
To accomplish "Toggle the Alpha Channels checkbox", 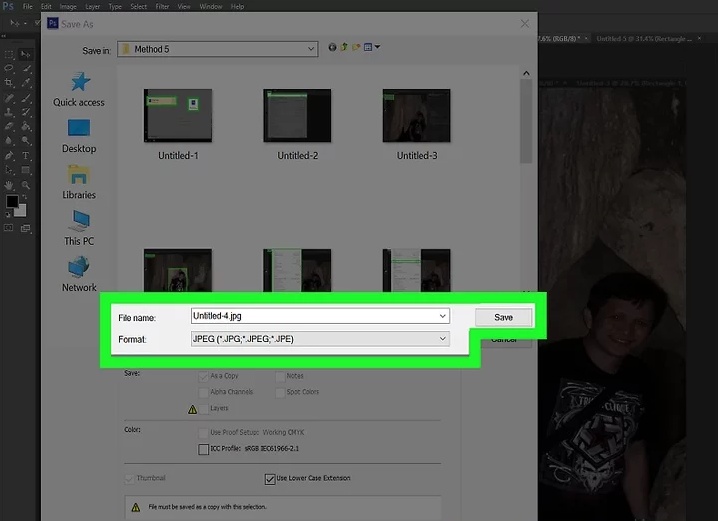I will point(203,392).
